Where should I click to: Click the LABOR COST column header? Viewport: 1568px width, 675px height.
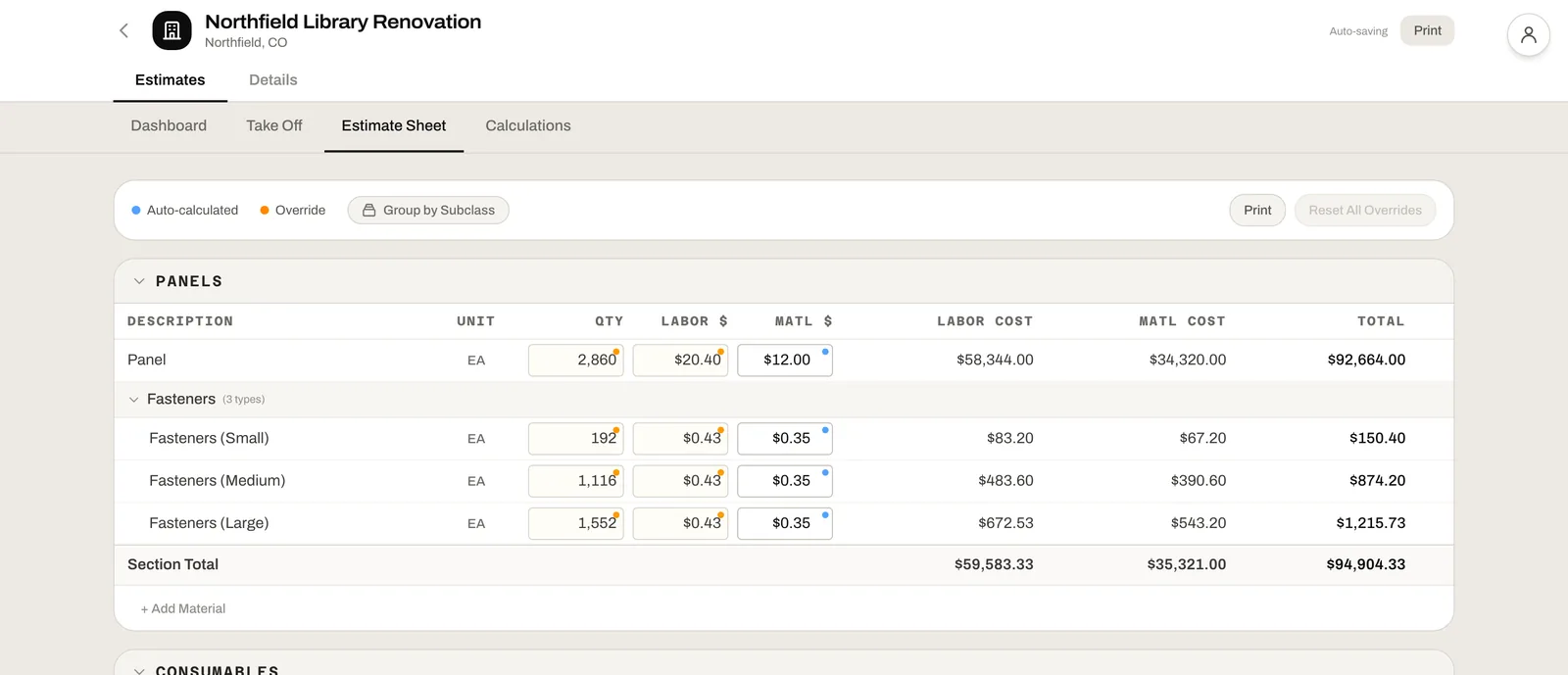[x=985, y=321]
